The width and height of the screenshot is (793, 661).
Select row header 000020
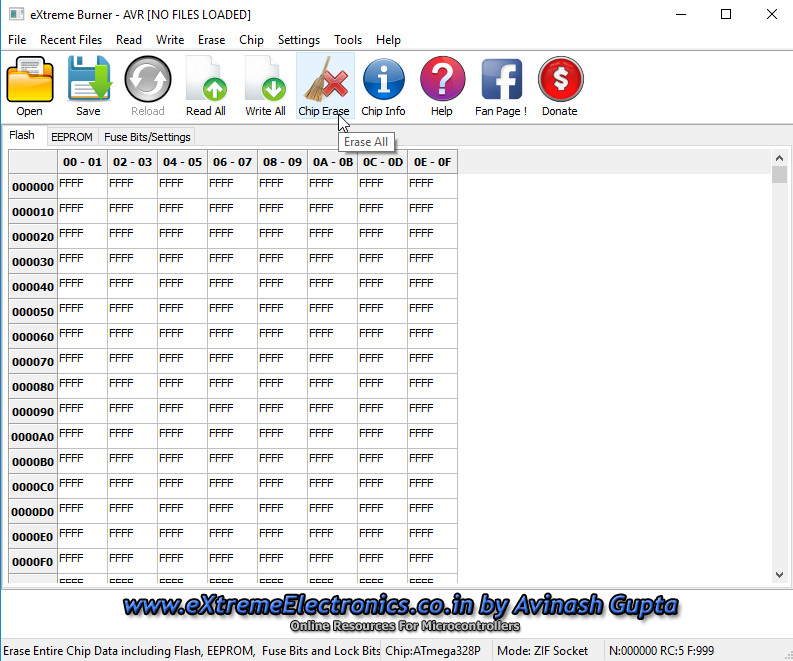point(33,237)
